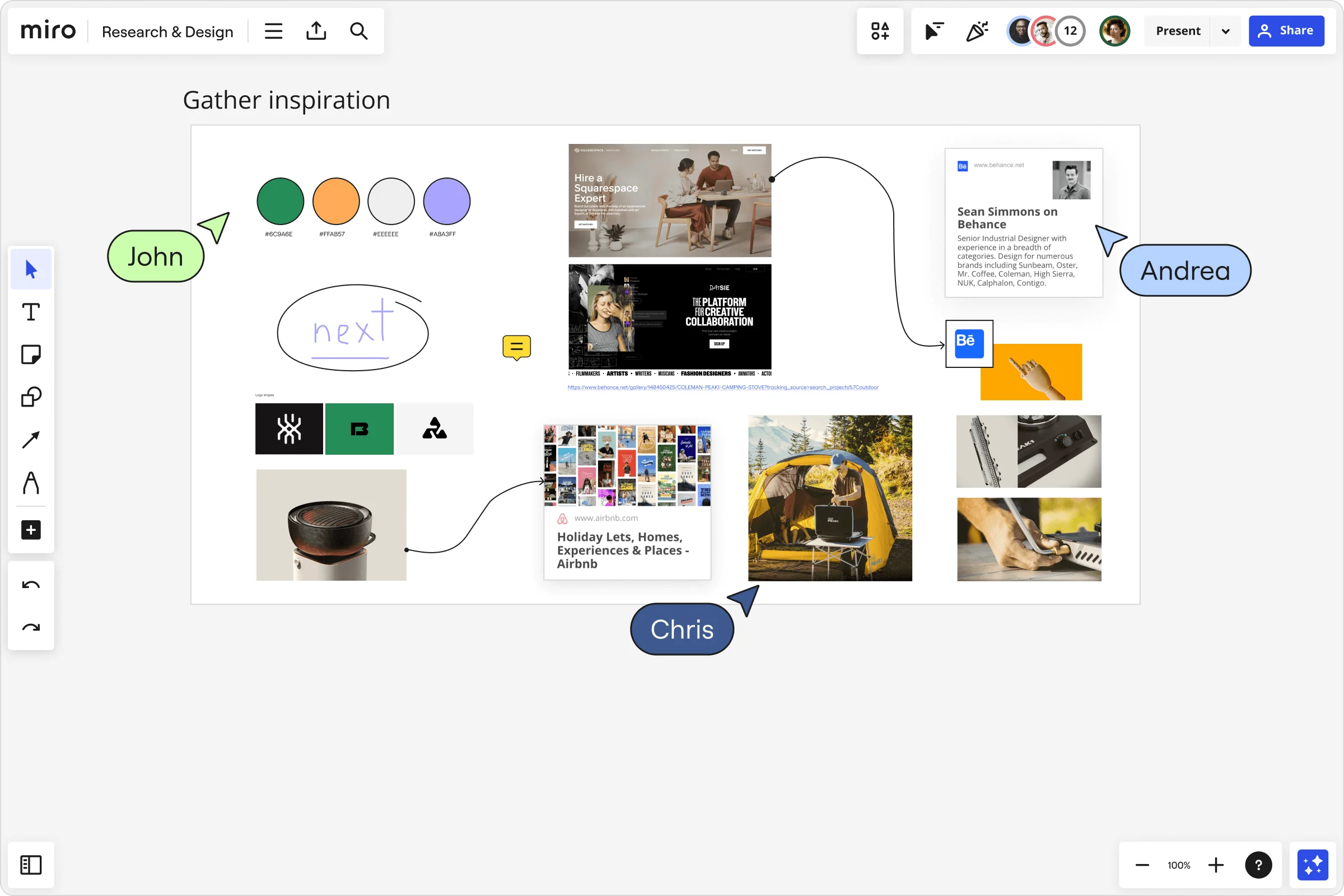1344x896 pixels.
Task: Toggle the frames panel open
Action: point(31,865)
